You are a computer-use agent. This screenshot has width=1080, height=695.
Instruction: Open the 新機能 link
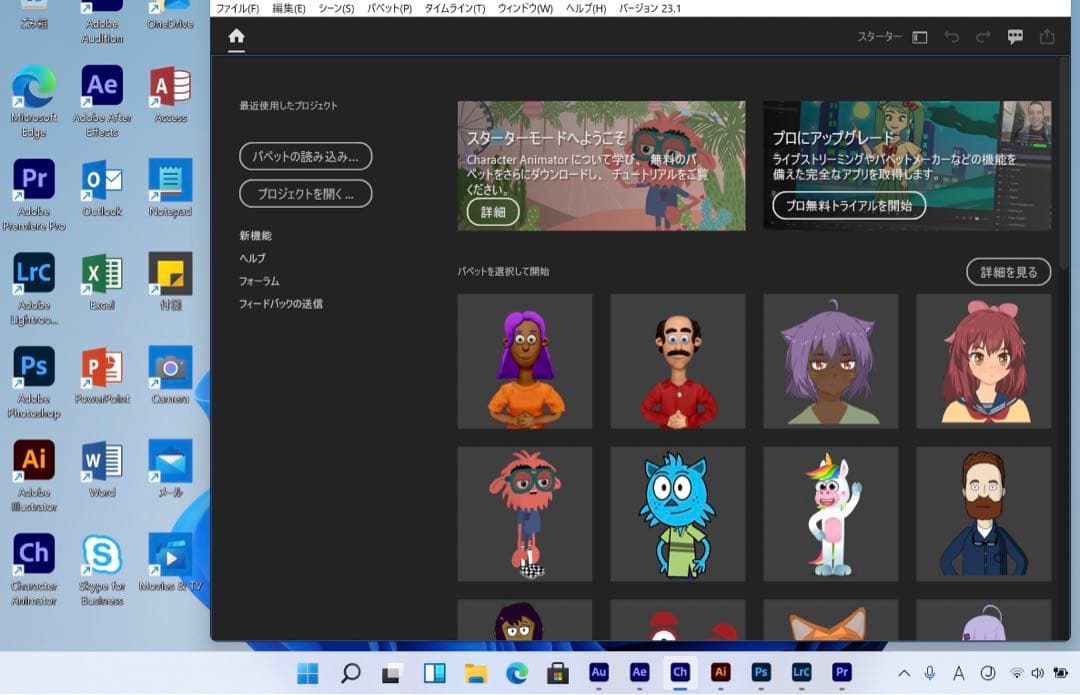(x=255, y=236)
